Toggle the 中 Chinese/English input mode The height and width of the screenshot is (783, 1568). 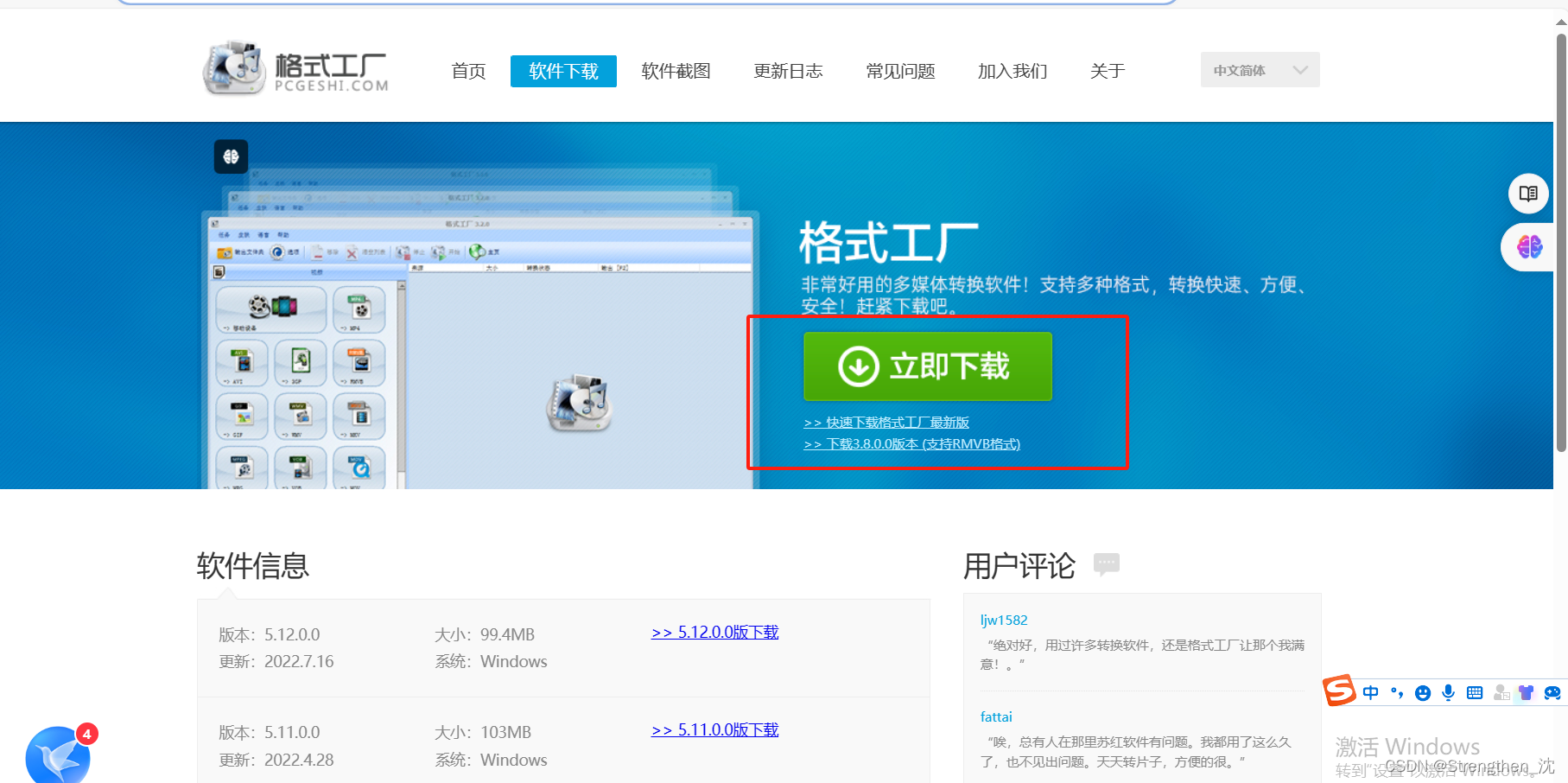[x=1370, y=692]
